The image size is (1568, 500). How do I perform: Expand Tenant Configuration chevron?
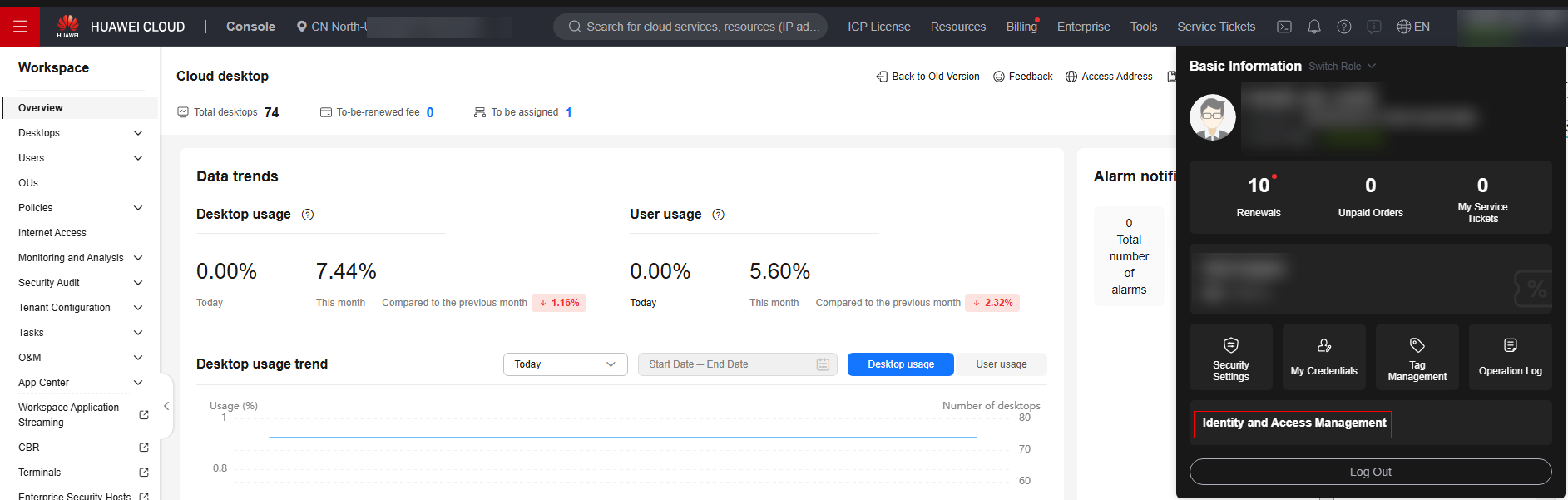[x=138, y=308]
